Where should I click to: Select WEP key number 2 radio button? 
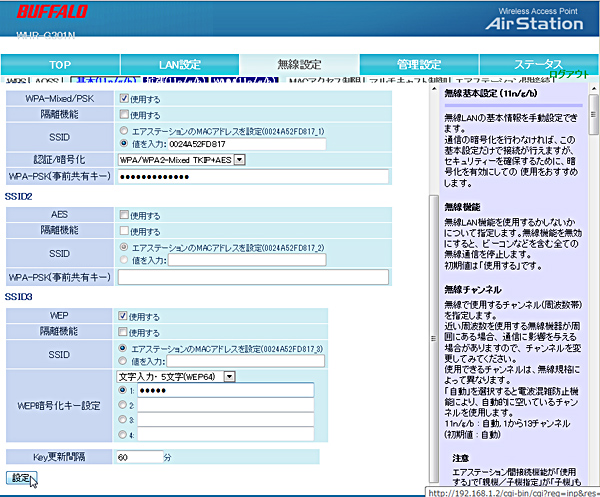click(x=124, y=405)
